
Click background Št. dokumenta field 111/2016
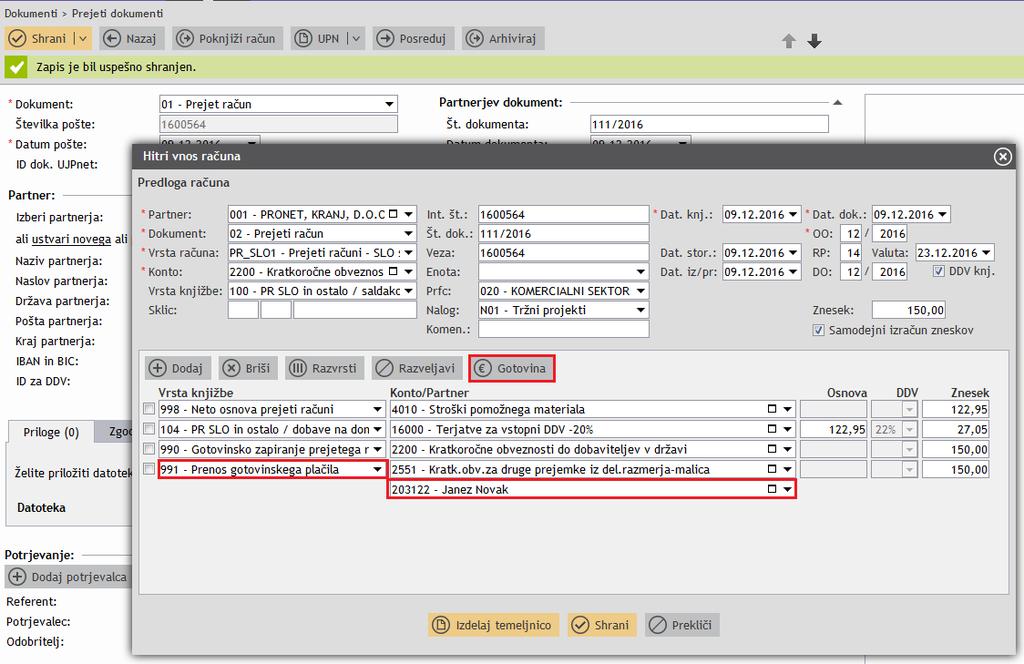click(709, 124)
